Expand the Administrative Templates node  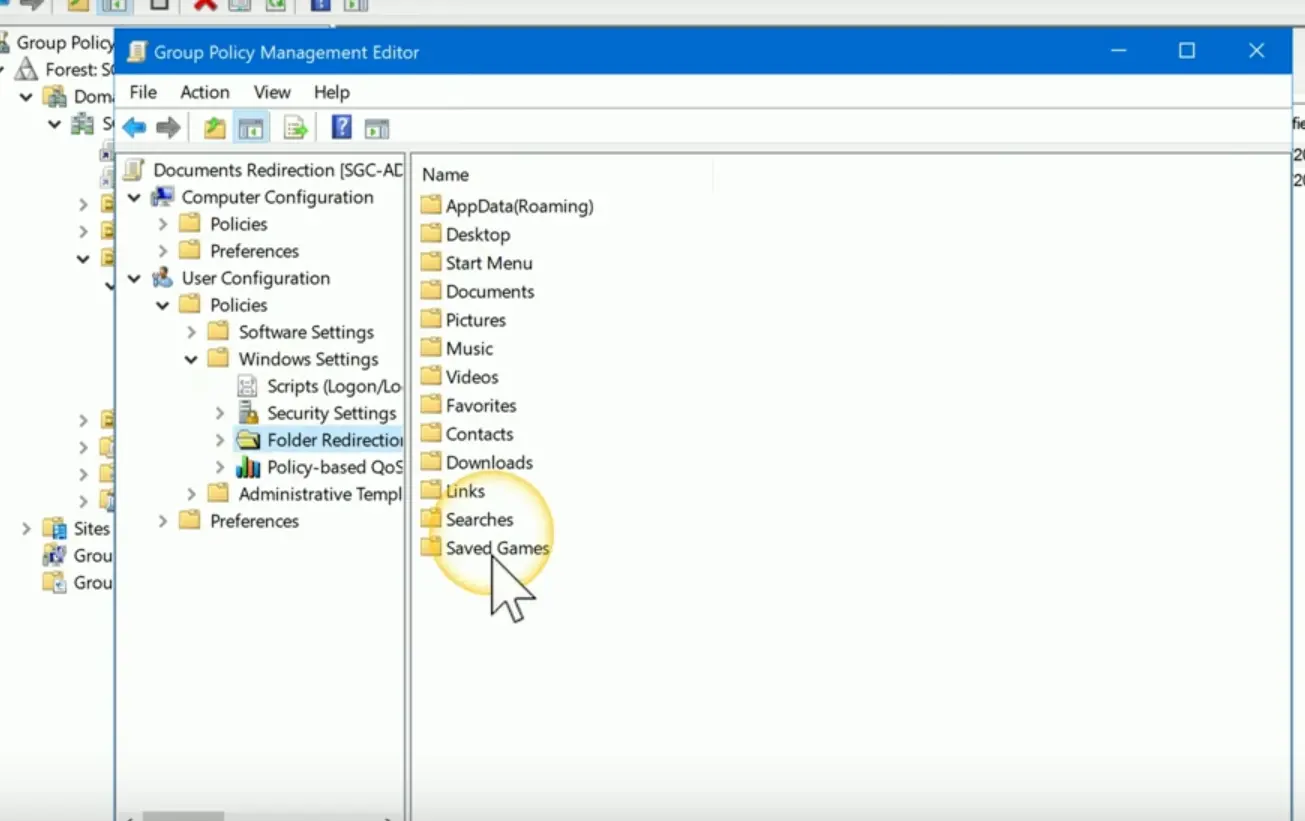191,494
